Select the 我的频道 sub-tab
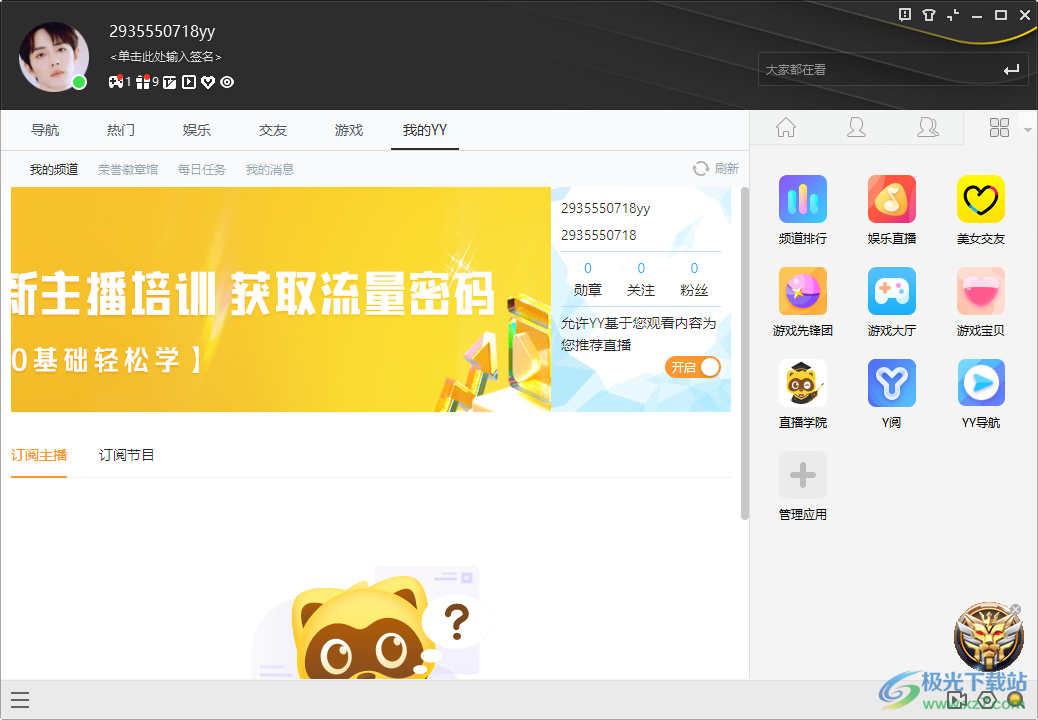This screenshot has height=720, width=1038. pyautogui.click(x=54, y=169)
